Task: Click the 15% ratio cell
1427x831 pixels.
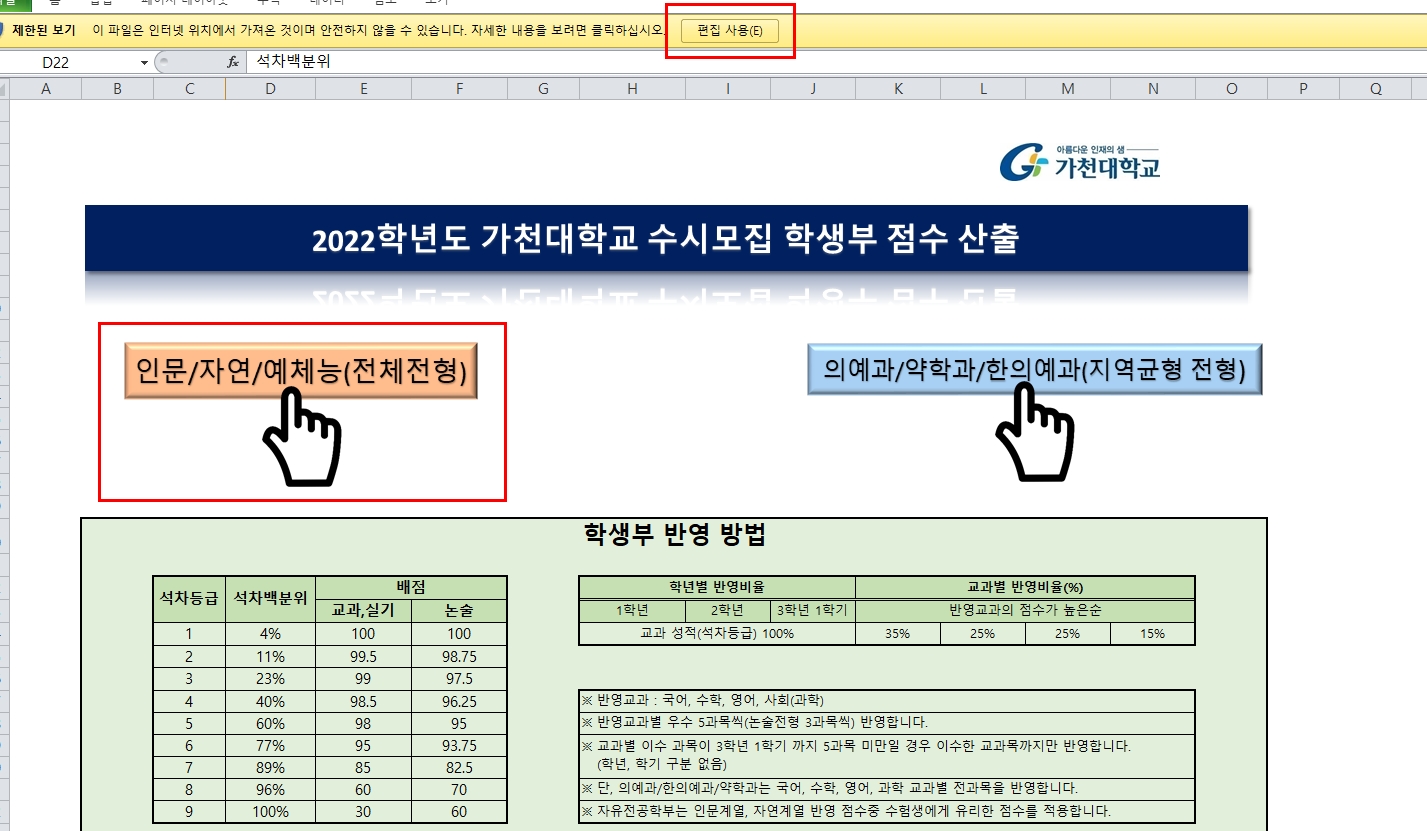Action: (x=1153, y=633)
